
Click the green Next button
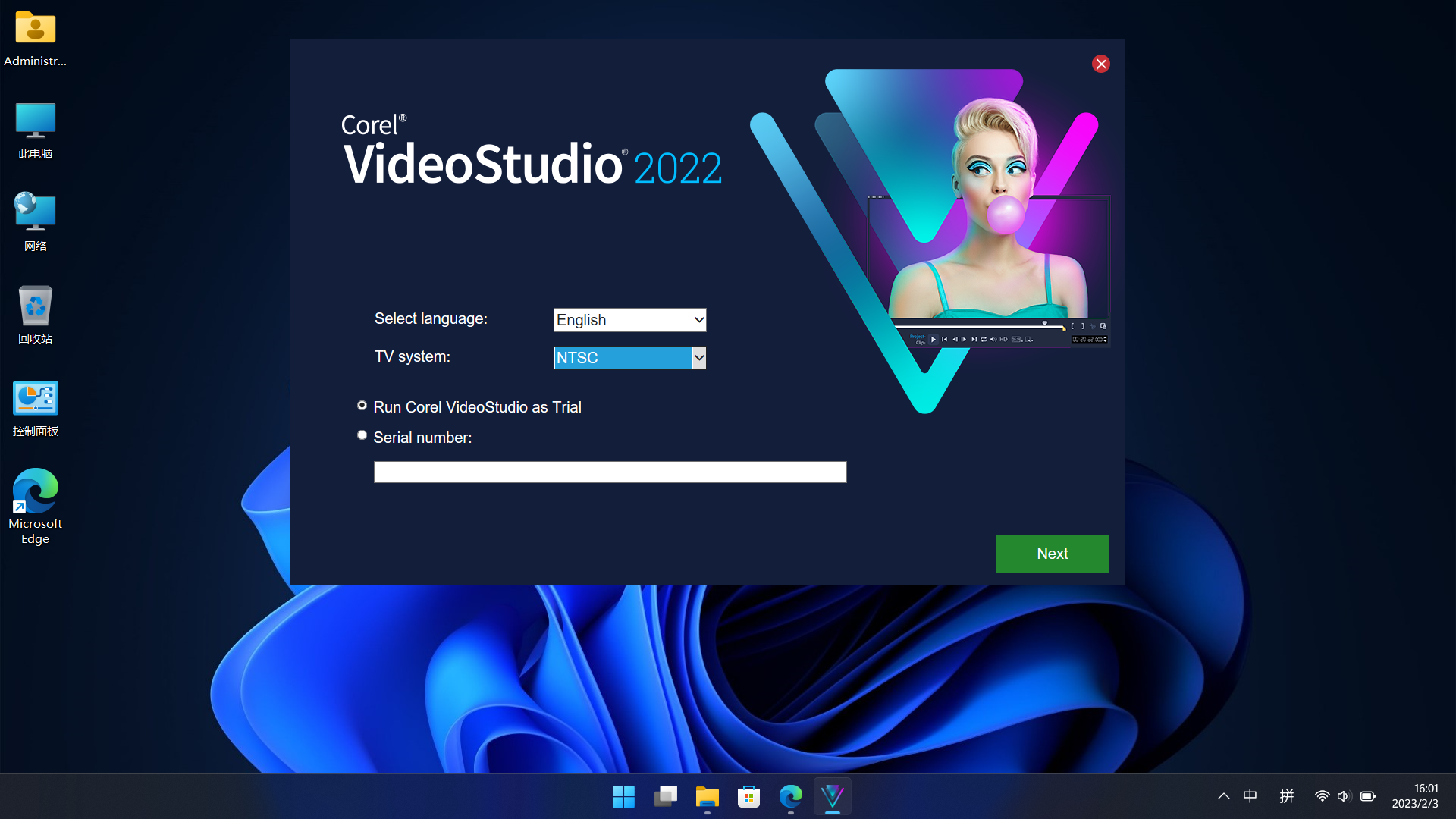pyautogui.click(x=1052, y=554)
